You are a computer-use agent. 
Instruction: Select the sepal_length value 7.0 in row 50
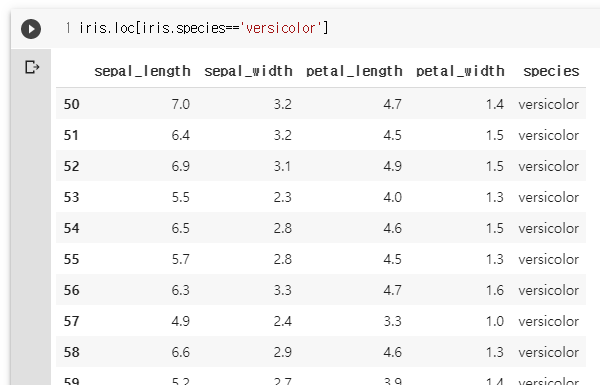click(181, 104)
